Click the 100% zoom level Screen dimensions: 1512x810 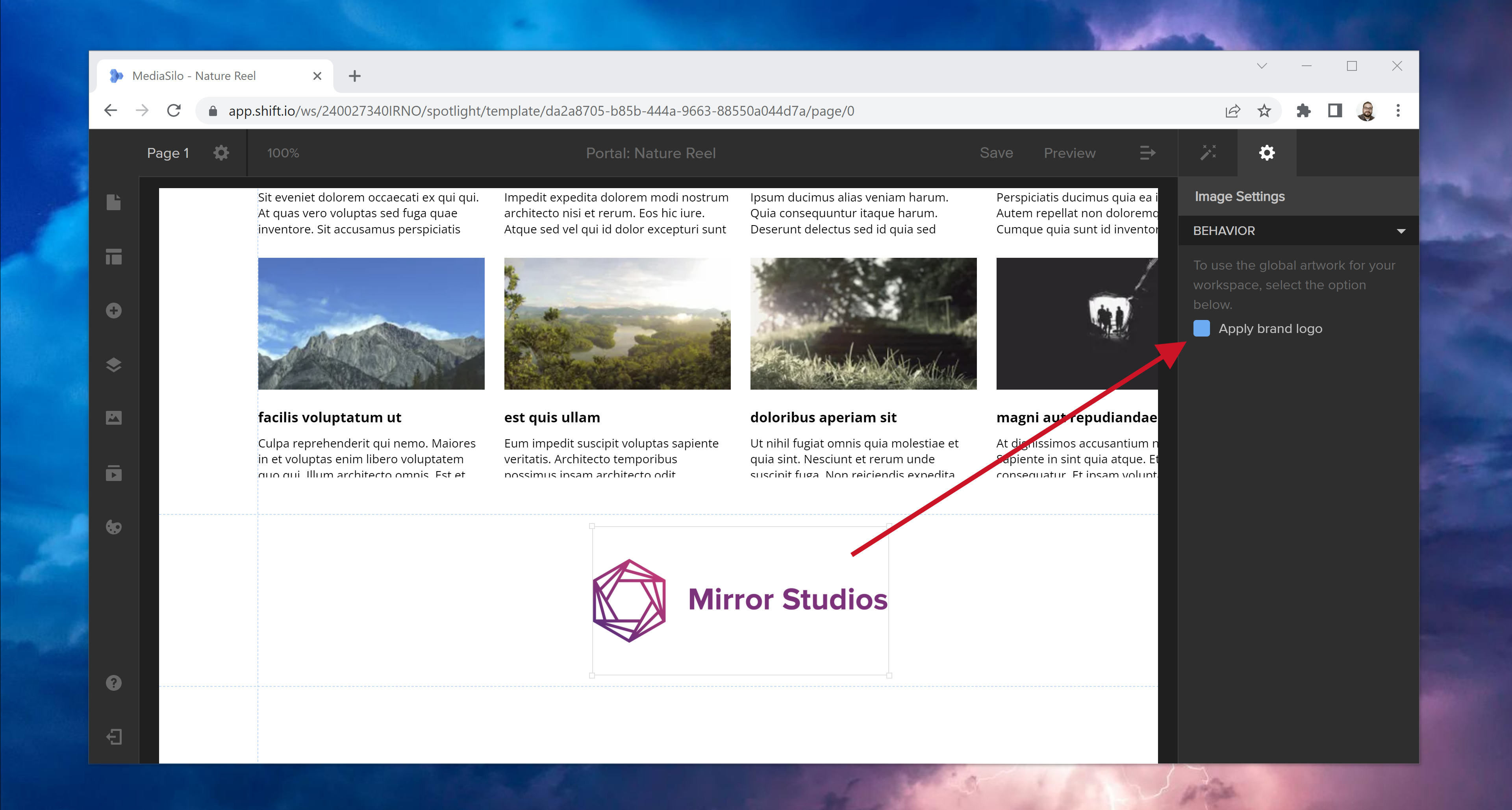(x=283, y=153)
